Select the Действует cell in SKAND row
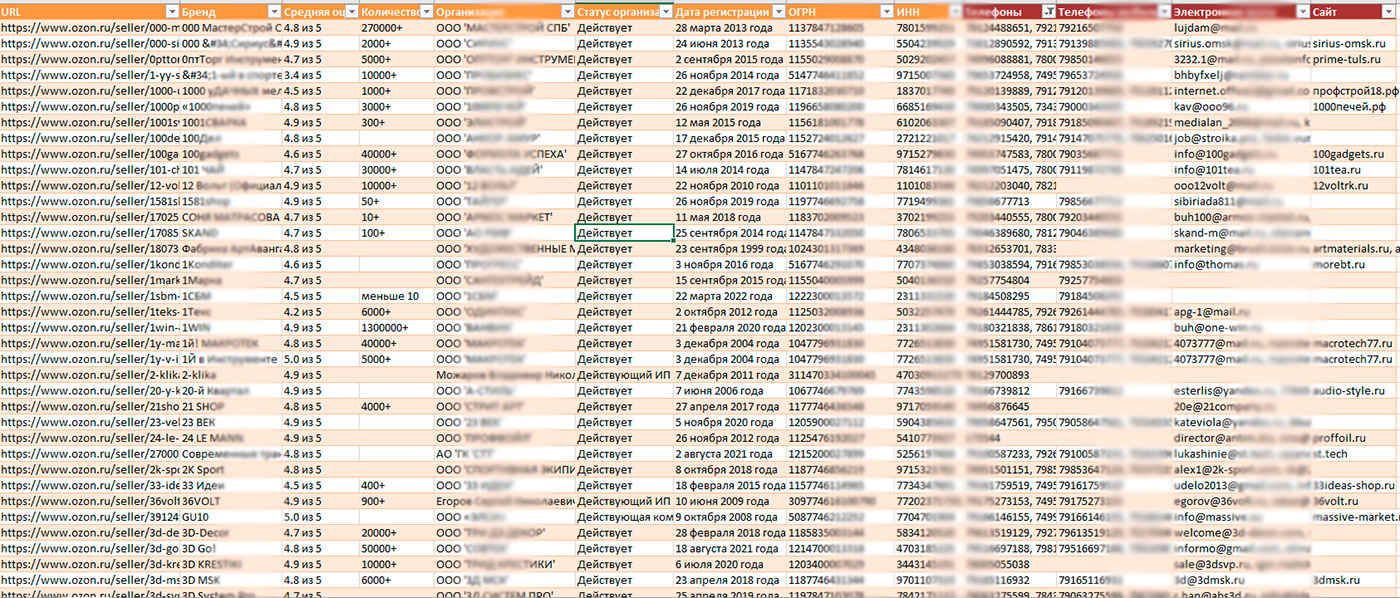Image resolution: width=1400 pixels, height=598 pixels. tap(624, 232)
